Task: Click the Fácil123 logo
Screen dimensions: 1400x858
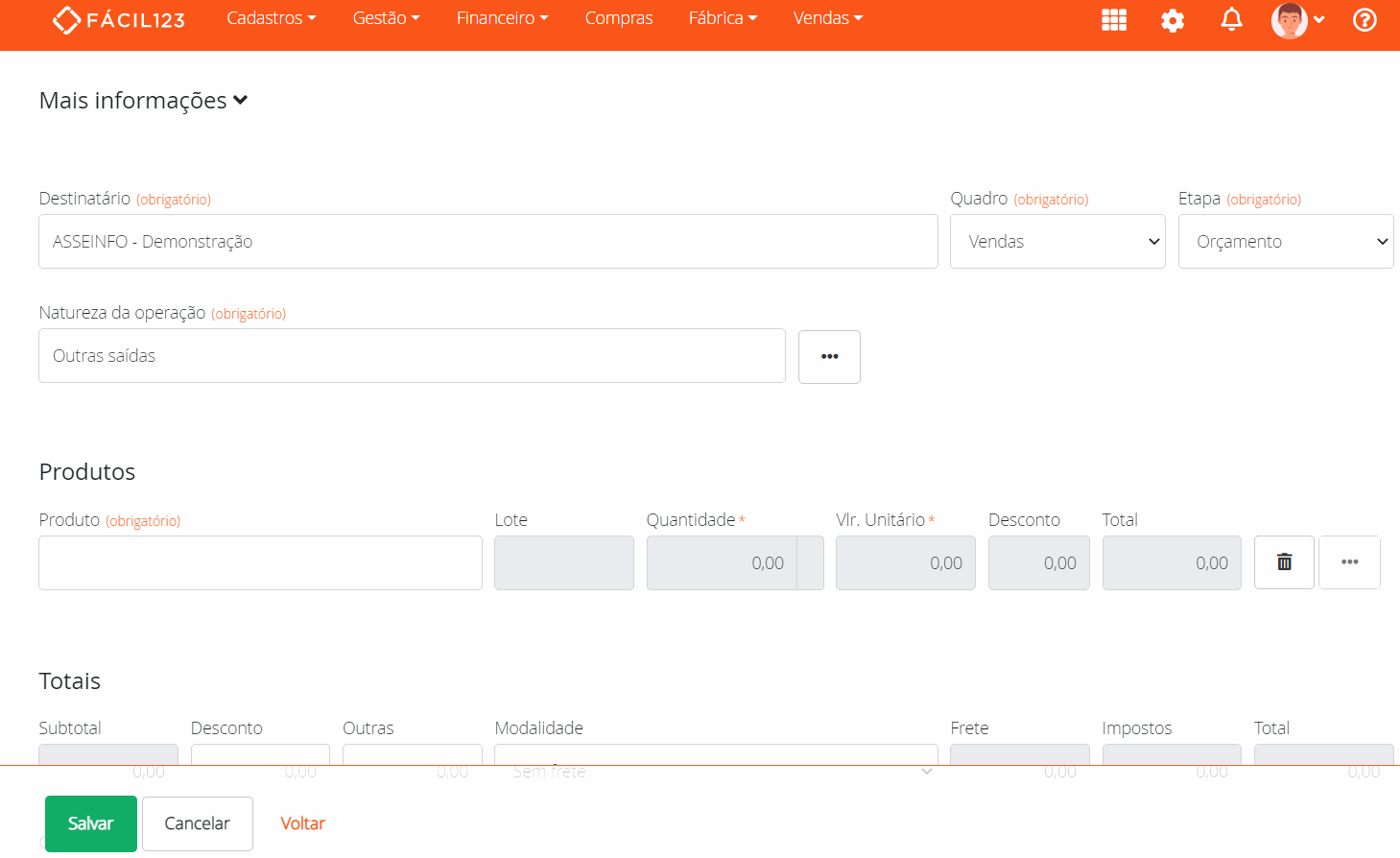Action: (119, 19)
